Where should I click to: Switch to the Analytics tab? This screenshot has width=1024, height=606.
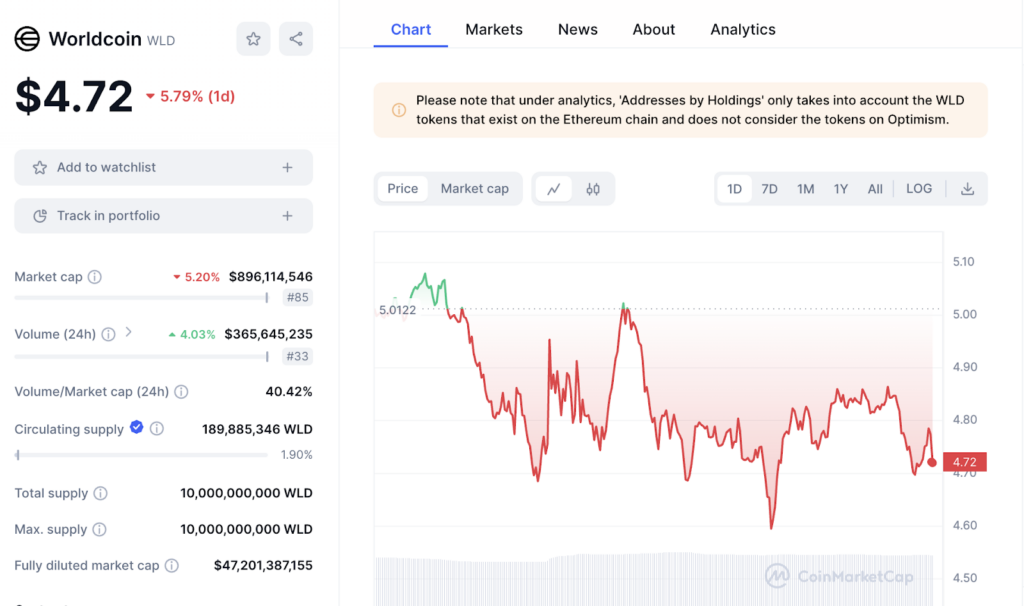(743, 30)
